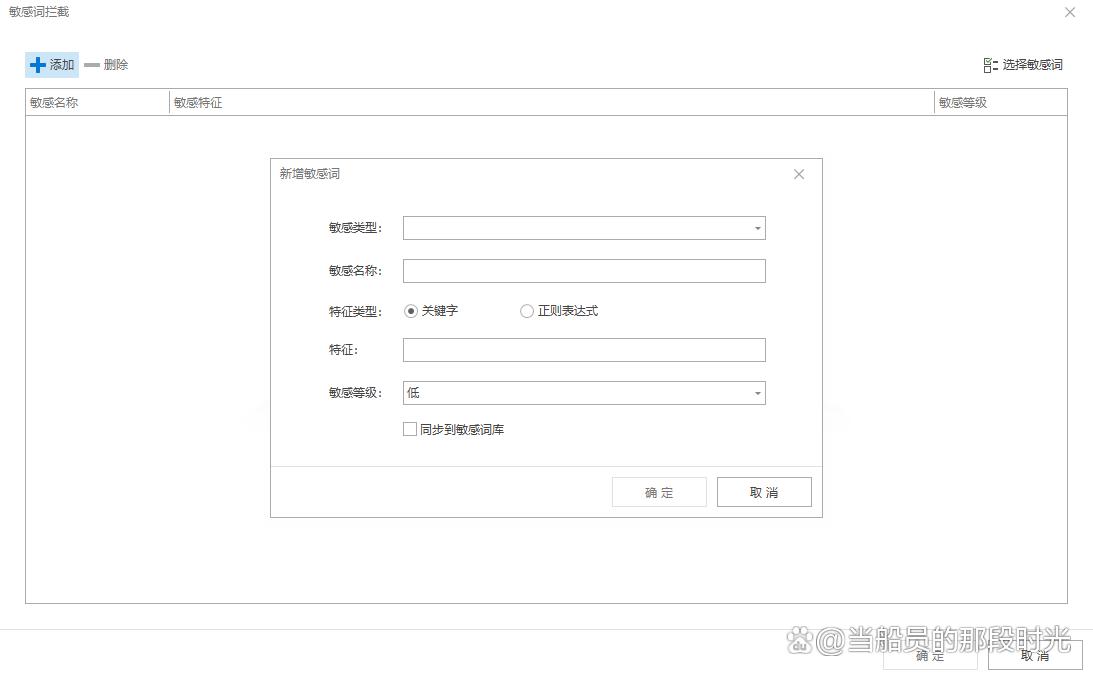Click the 添加 plus button
The image size is (1093, 678).
tap(52, 65)
